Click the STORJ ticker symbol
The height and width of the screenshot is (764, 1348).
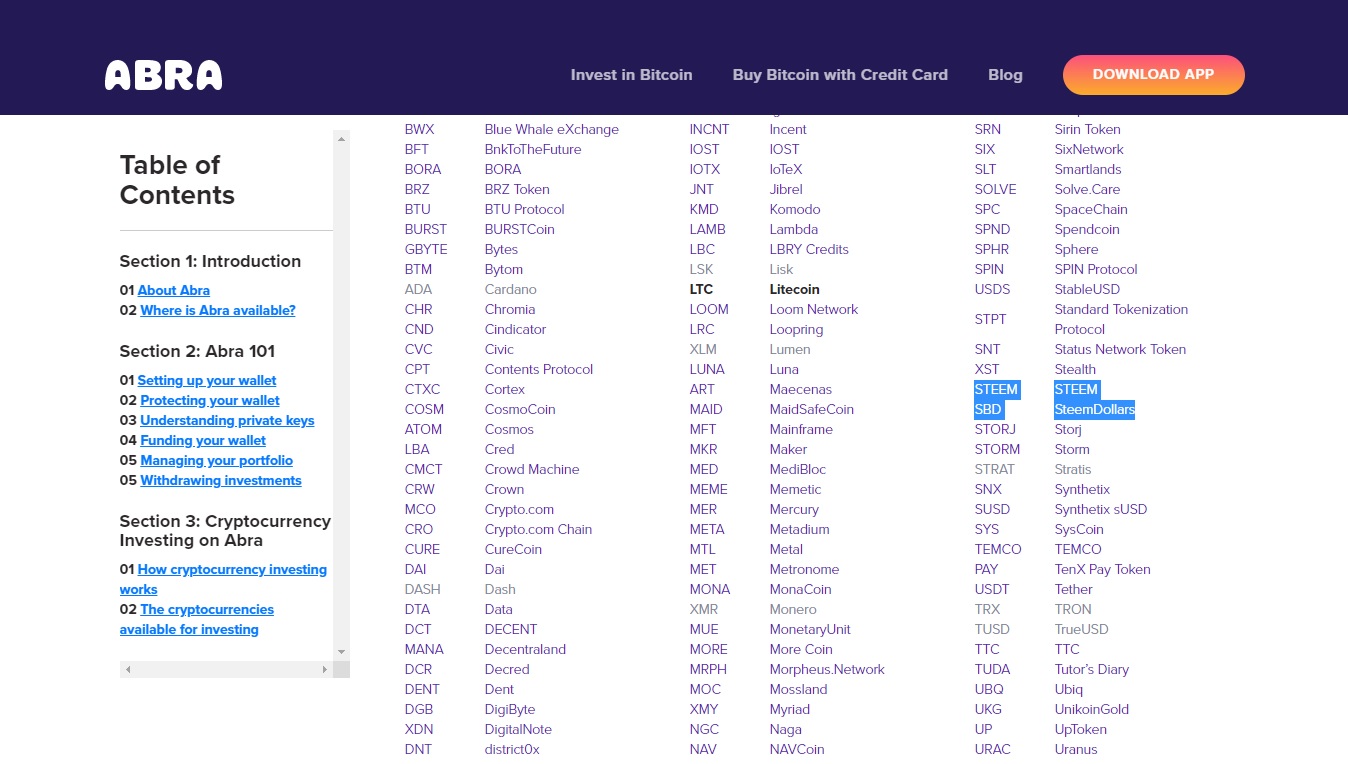click(995, 429)
